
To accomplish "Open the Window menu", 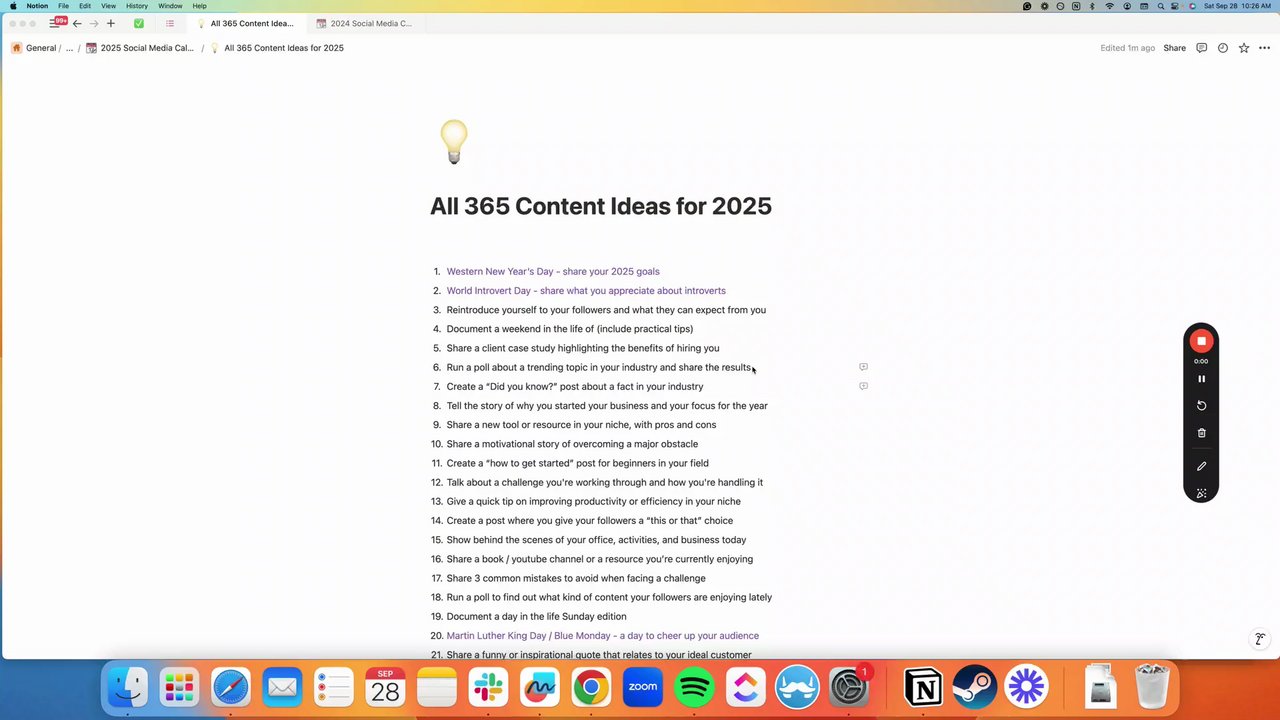I will [170, 6].
